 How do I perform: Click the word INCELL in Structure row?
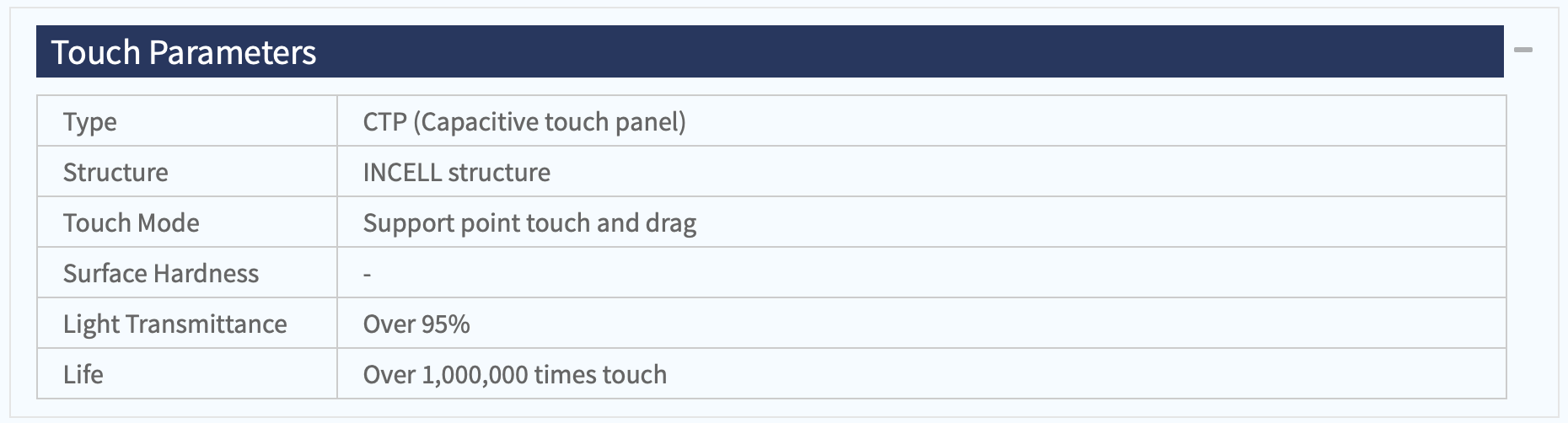402,172
